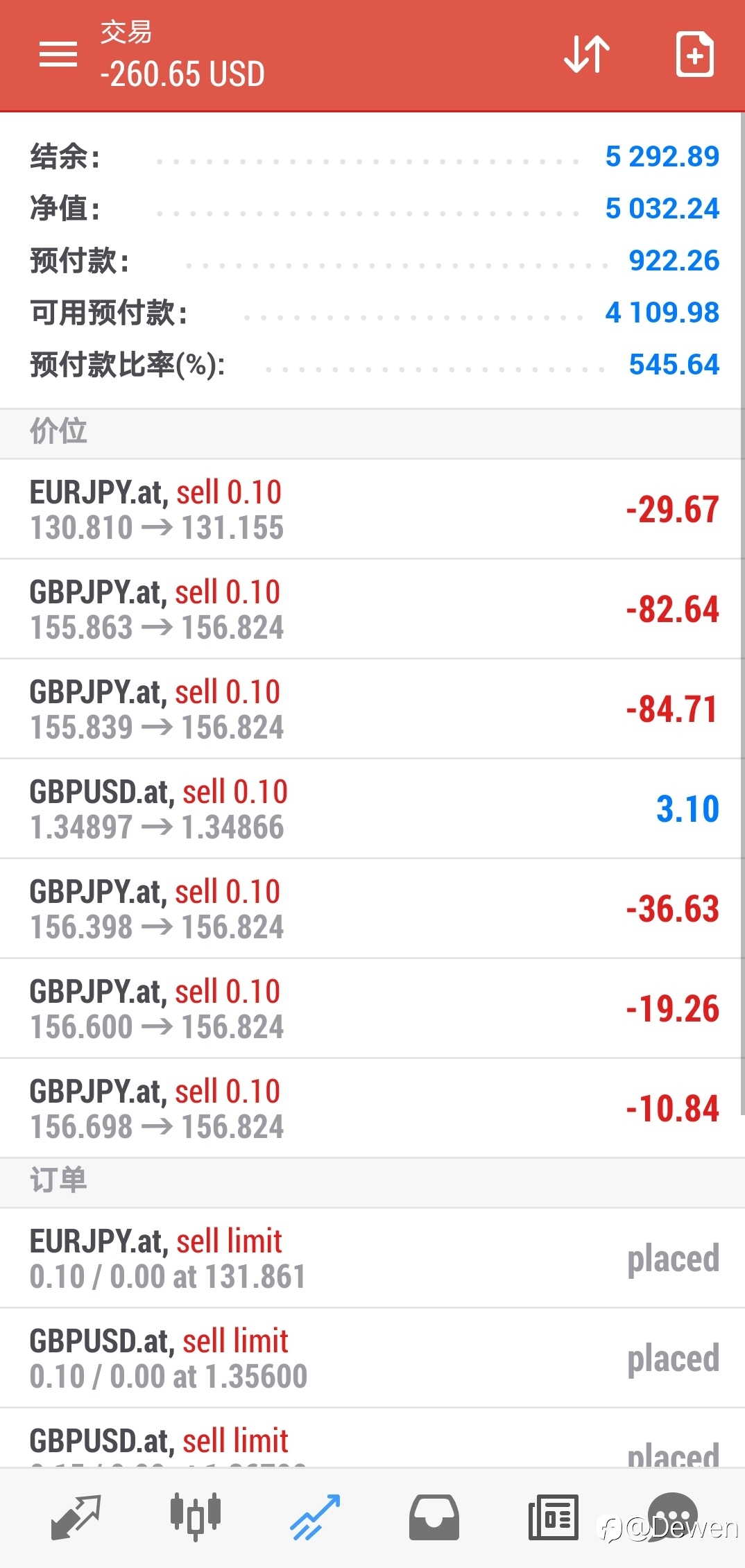Image resolution: width=745 pixels, height=1568 pixels.
Task: Open the candlestick Chart tab
Action: coord(196,1517)
